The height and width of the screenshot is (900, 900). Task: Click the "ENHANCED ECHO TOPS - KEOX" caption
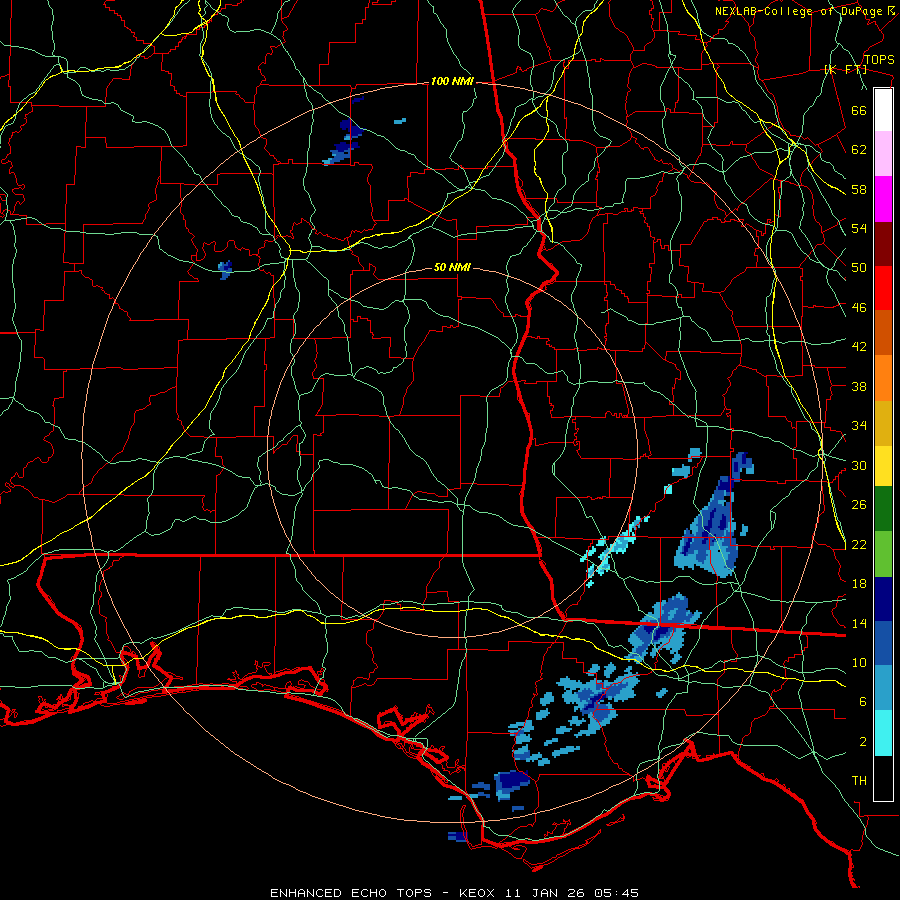[x=385, y=893]
